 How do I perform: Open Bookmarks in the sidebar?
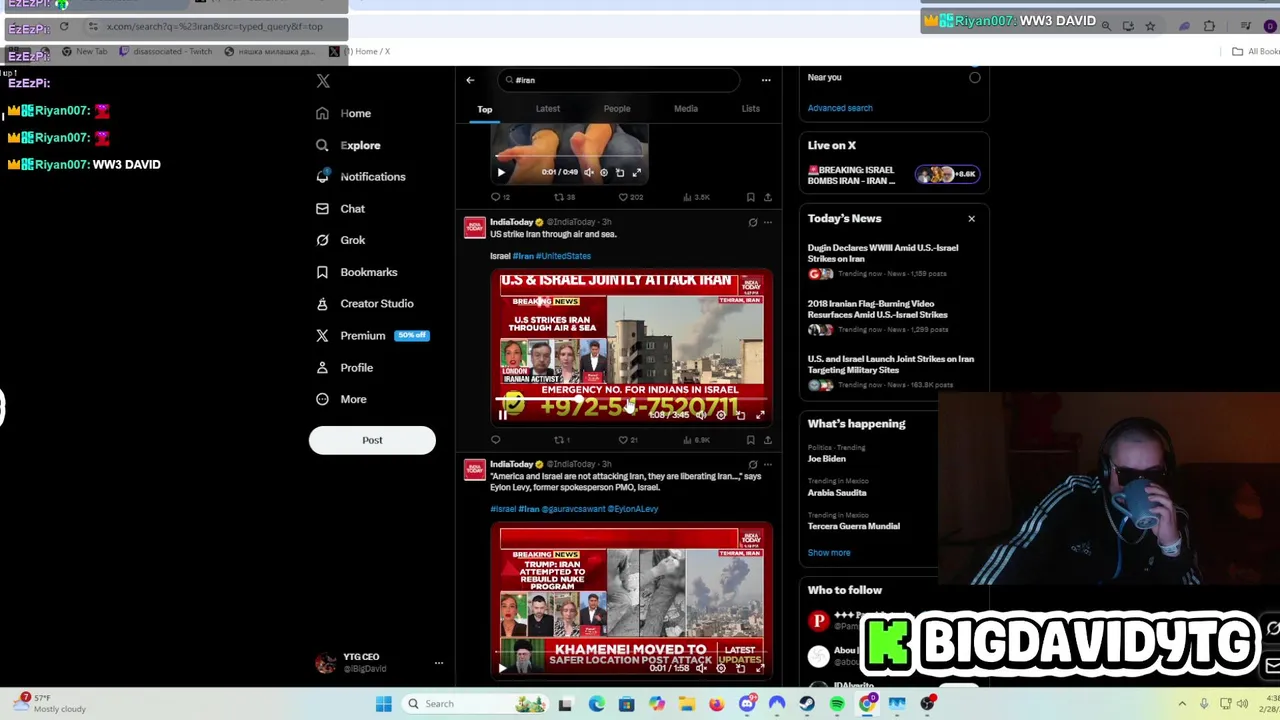pyautogui.click(x=356, y=272)
